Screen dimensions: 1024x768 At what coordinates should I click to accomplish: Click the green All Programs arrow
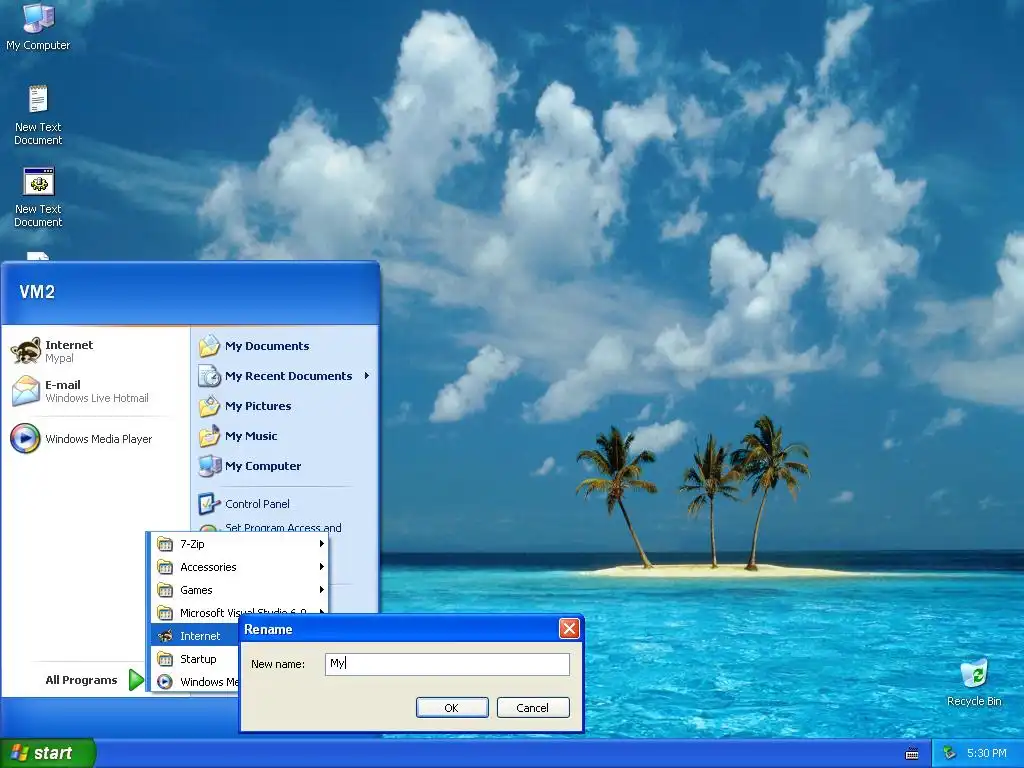[136, 680]
